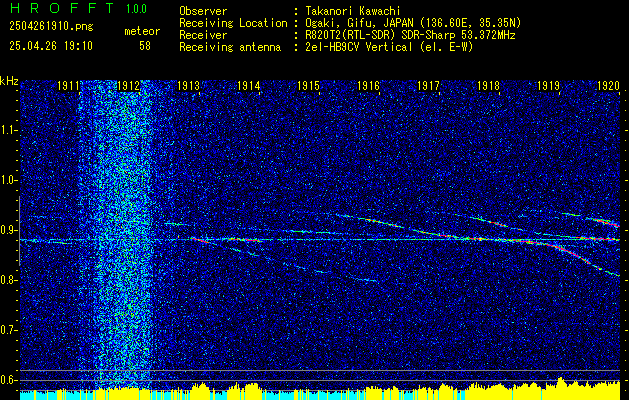
Task: Click the 0.8 kHz frequency tick label
Action: tap(9, 280)
